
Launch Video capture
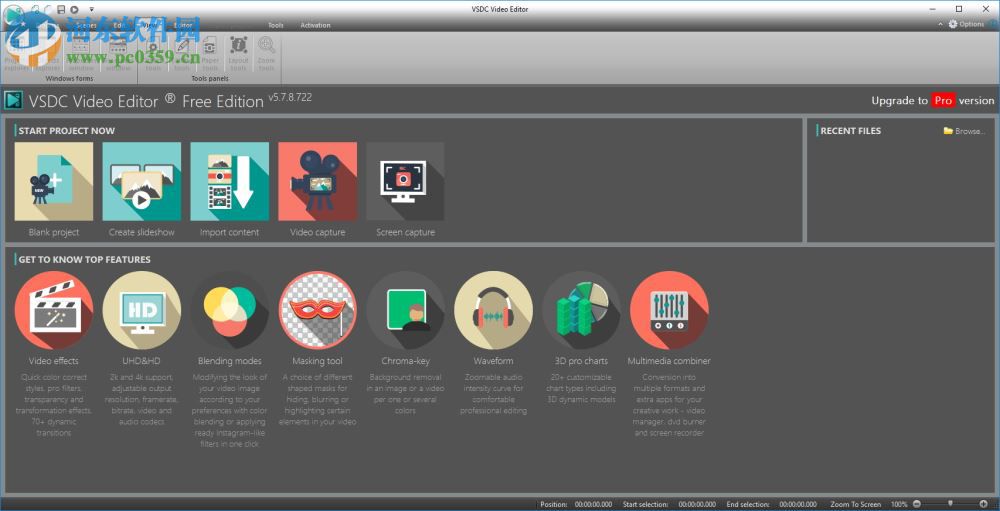[318, 181]
